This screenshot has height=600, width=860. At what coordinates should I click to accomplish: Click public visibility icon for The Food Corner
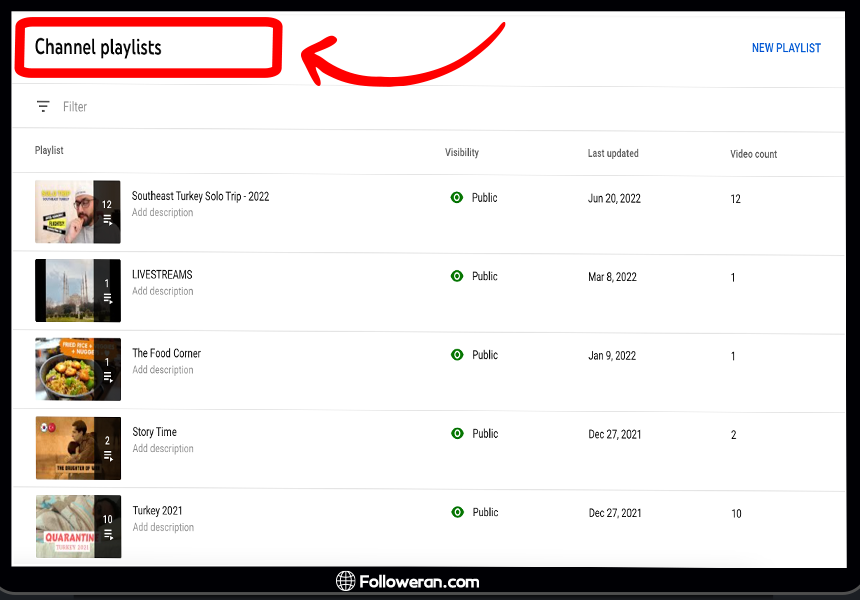(457, 355)
